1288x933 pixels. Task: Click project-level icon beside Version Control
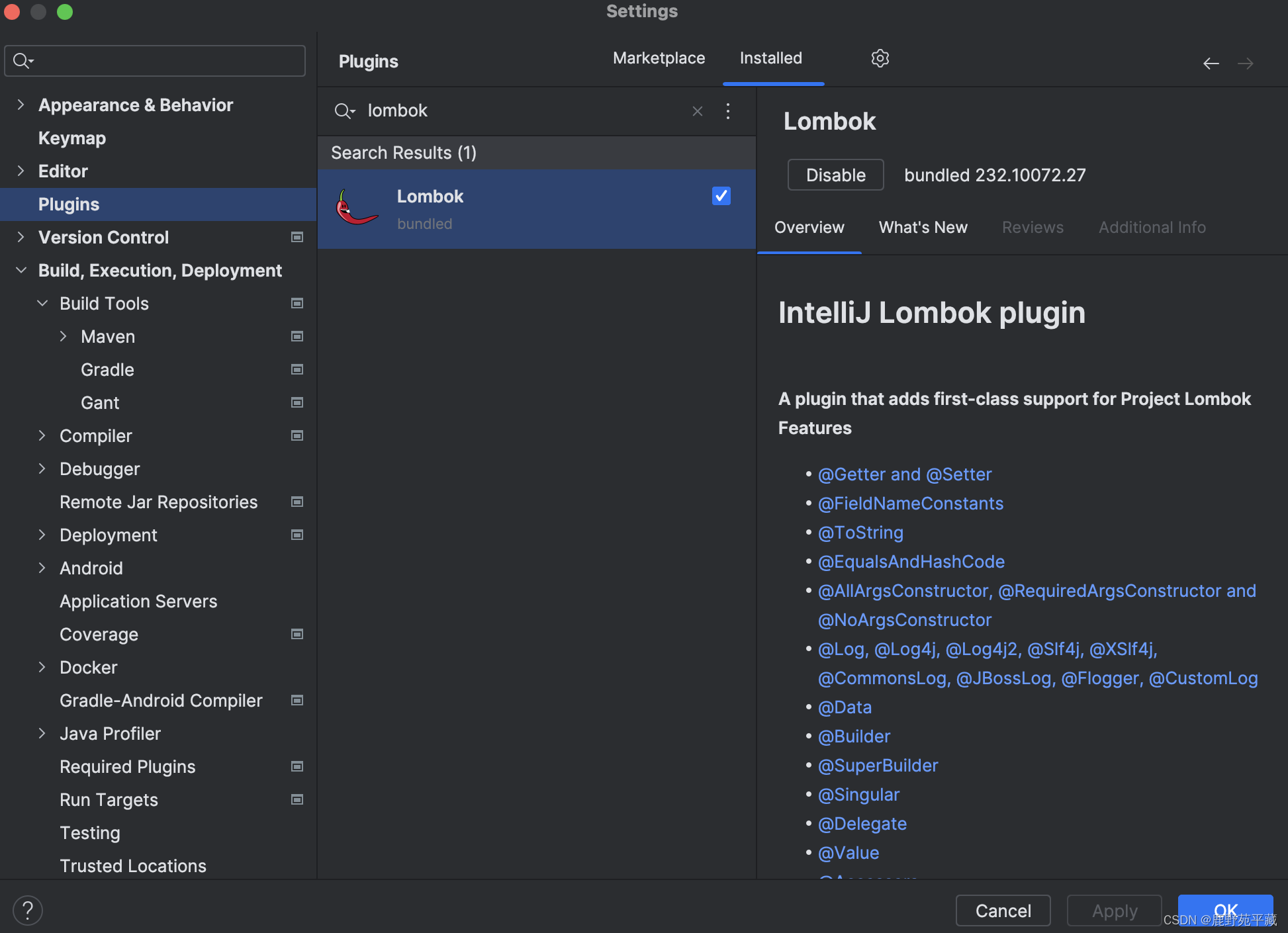coord(297,237)
